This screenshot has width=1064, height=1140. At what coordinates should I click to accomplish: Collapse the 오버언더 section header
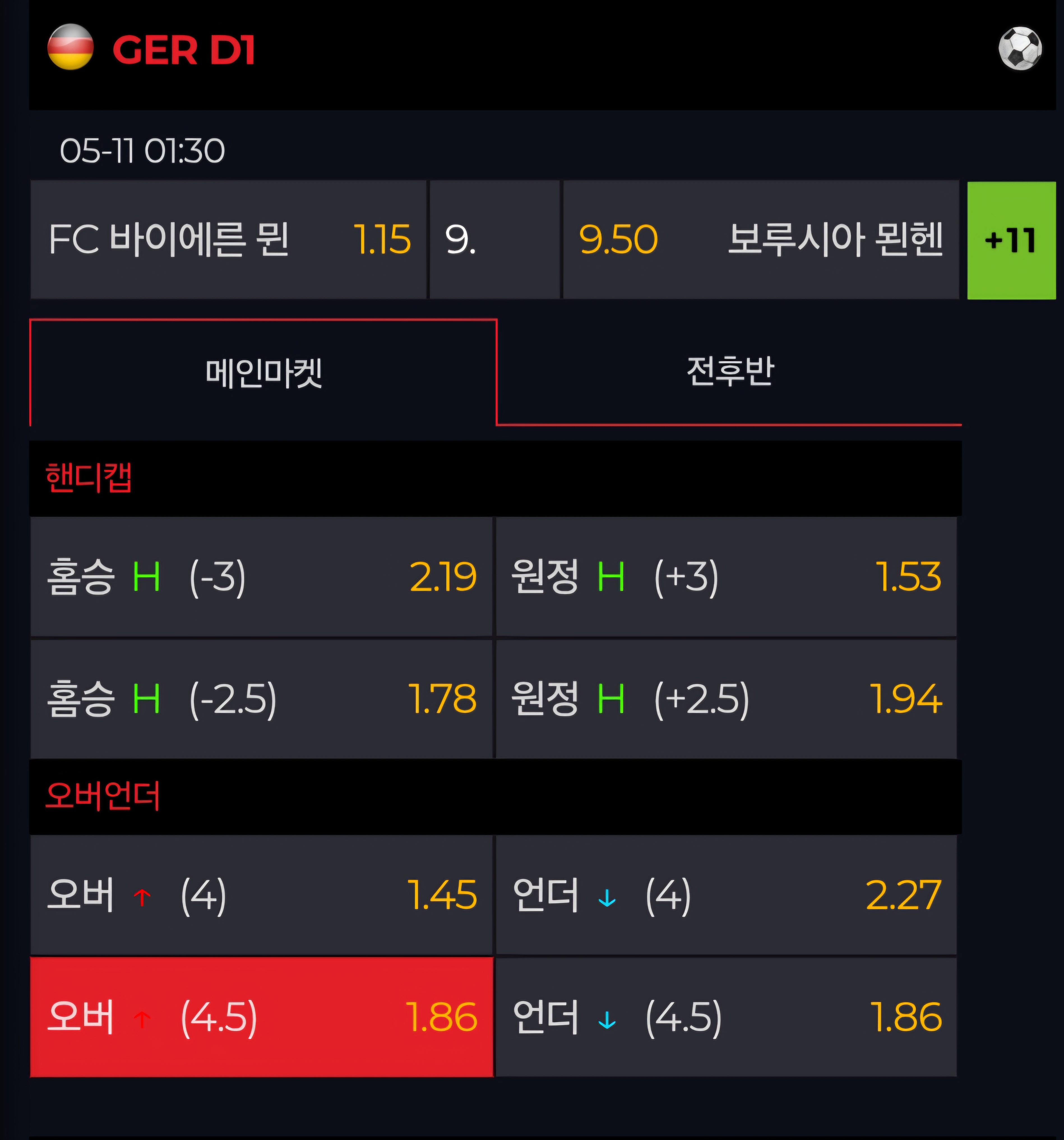pos(496,796)
